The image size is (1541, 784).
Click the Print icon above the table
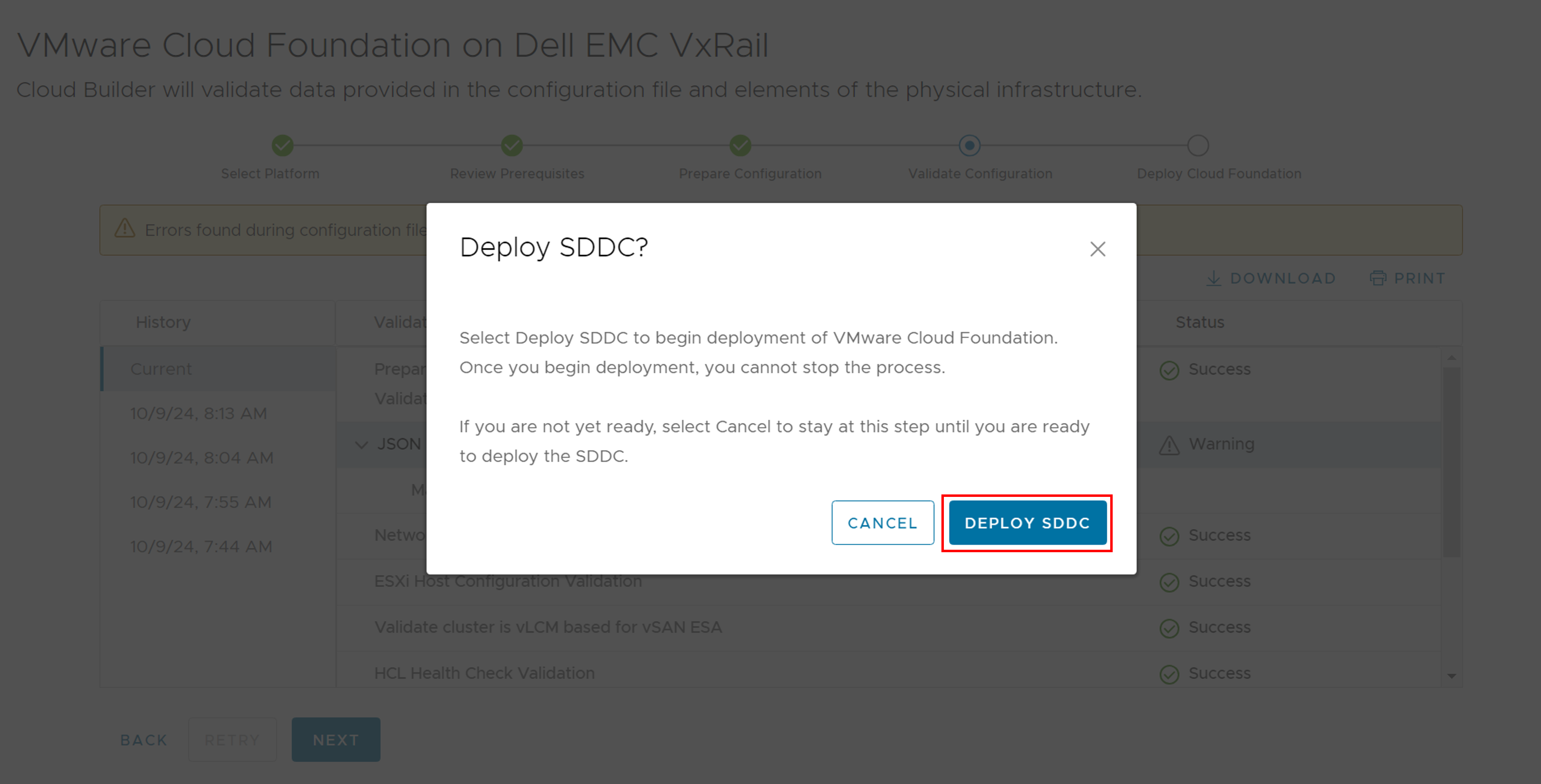click(x=1378, y=278)
